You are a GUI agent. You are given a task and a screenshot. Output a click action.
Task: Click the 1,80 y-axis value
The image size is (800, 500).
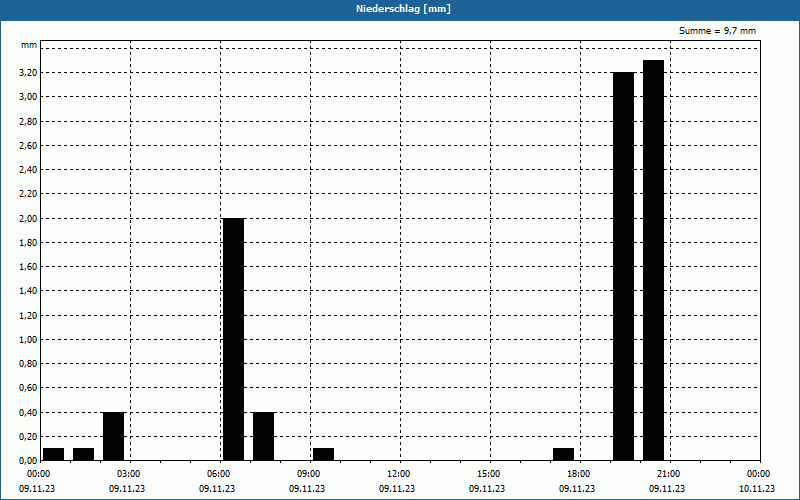(x=28, y=242)
